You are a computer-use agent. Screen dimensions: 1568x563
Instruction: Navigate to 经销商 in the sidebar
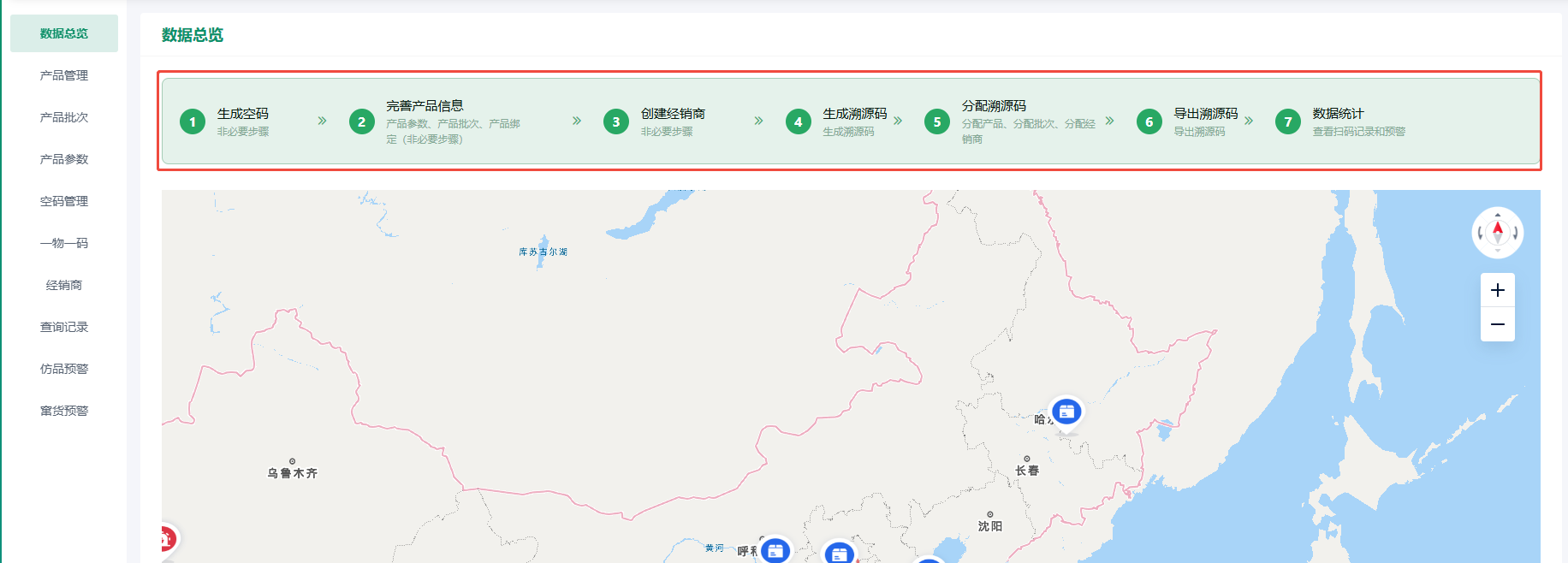[64, 285]
